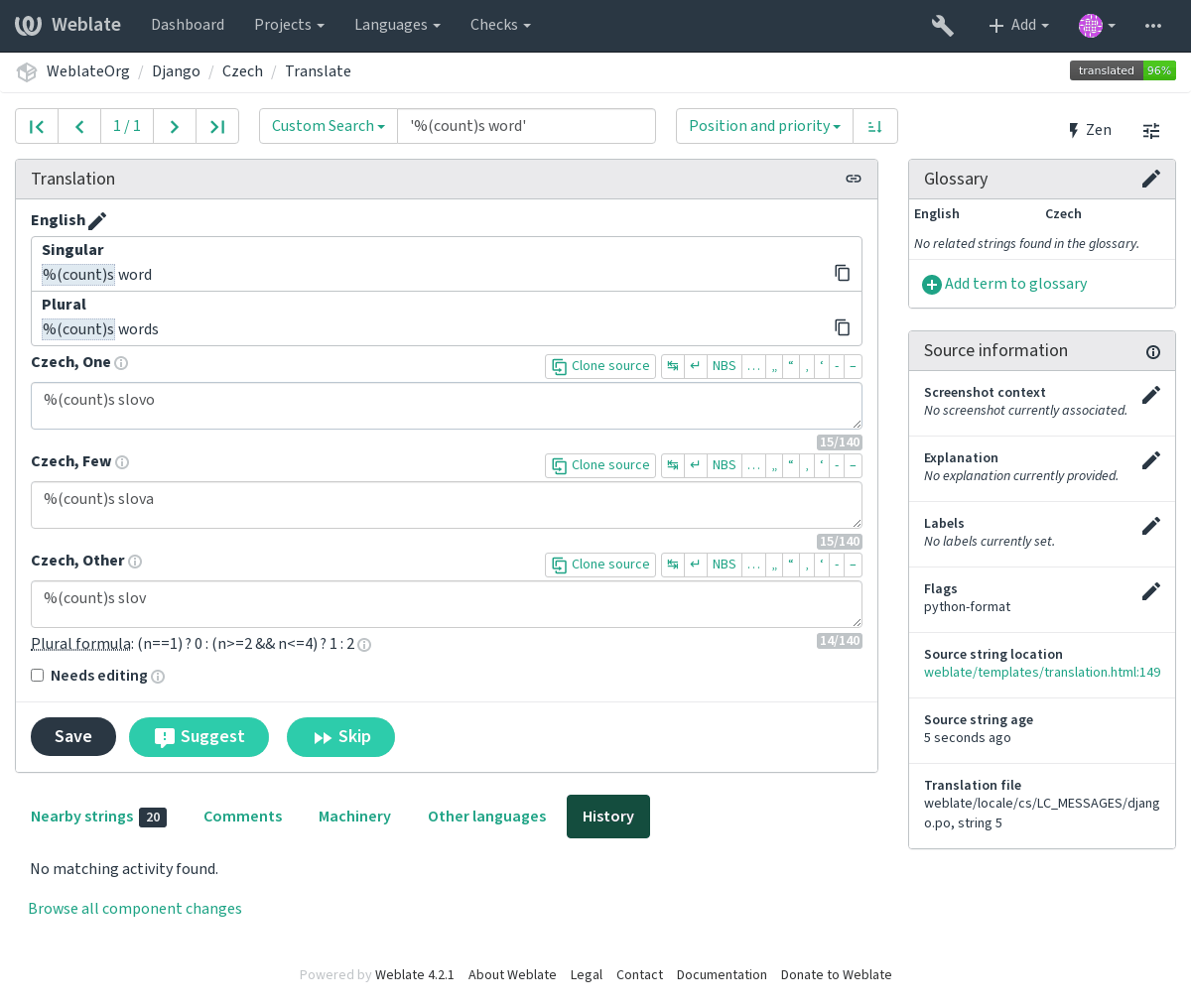Viewport: 1191px width, 1008px height.
Task: Open the three-dots more menu
Action: coord(1153,26)
